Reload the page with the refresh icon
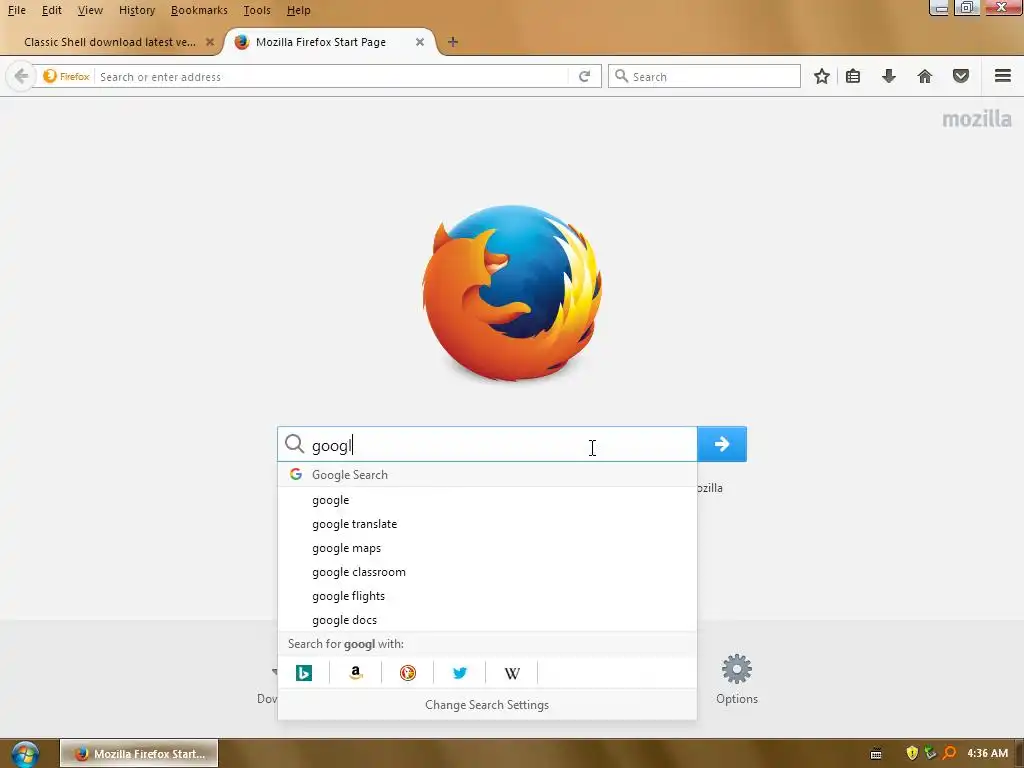1024x768 pixels. pos(584,76)
